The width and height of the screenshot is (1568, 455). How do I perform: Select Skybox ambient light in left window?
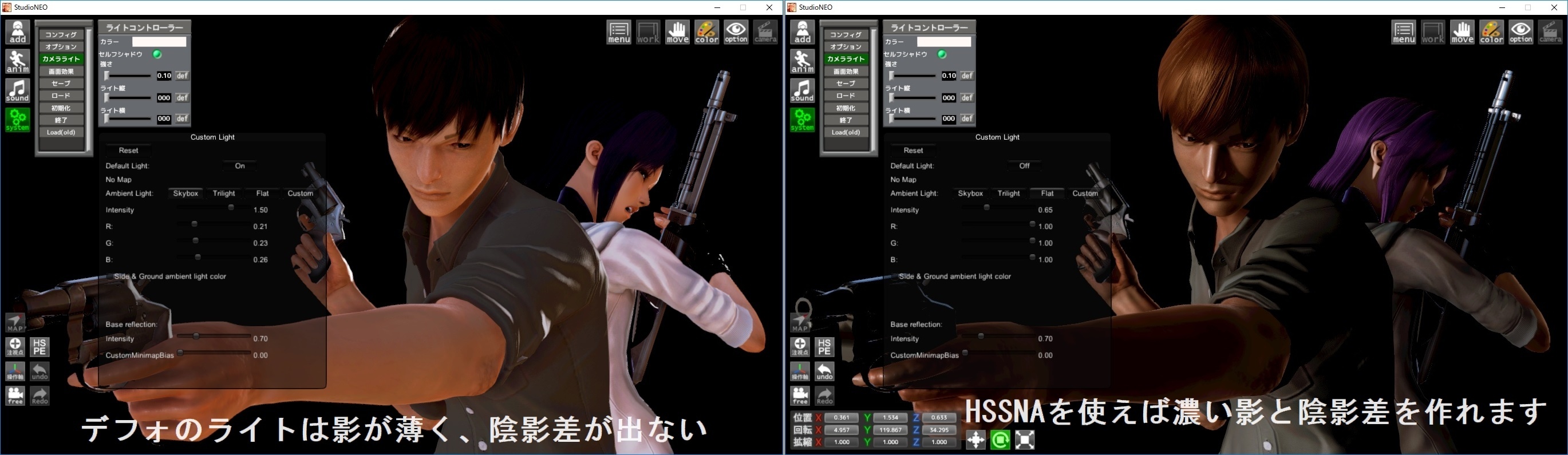(185, 193)
